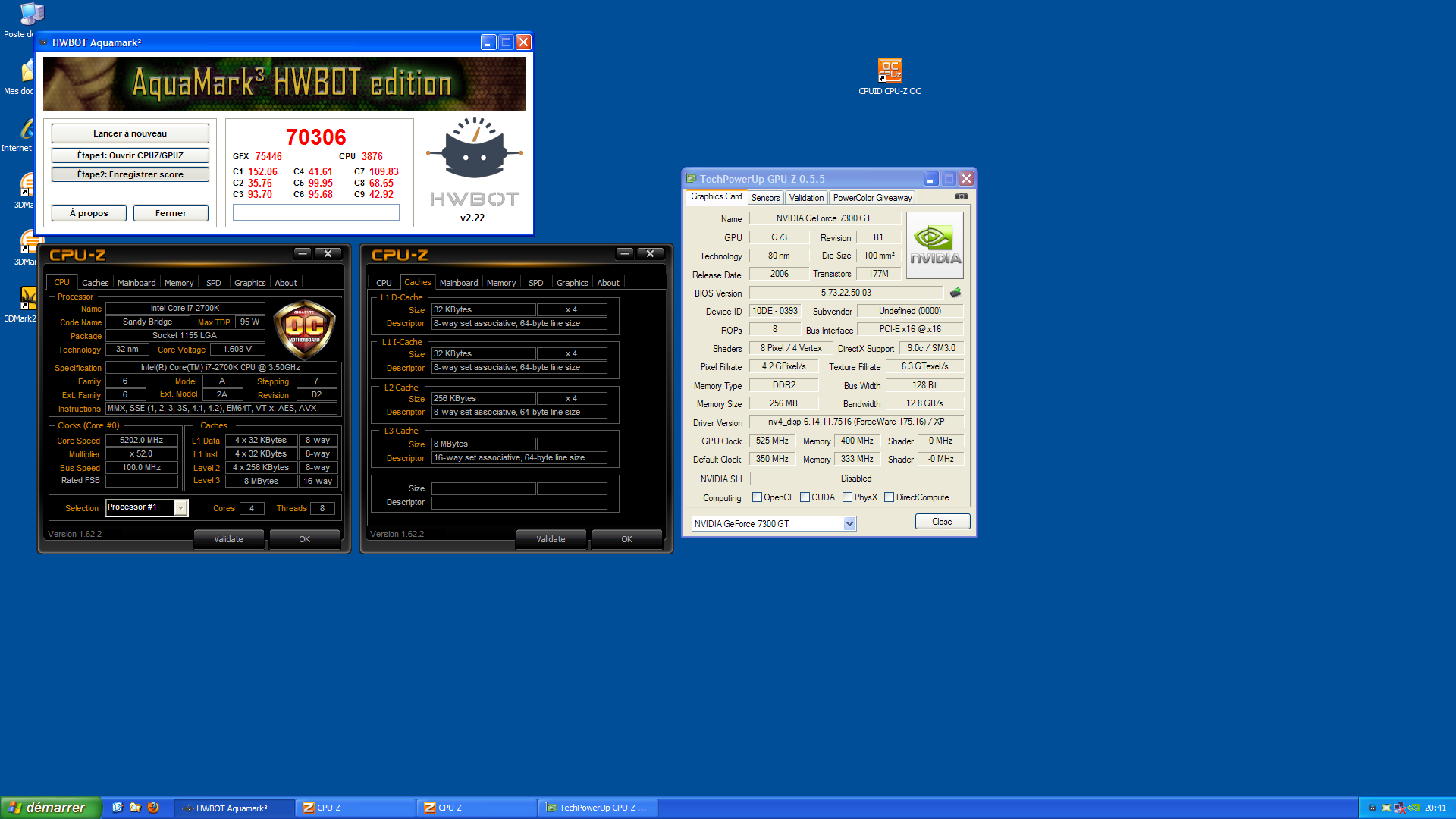Viewport: 1456px width, 819px height.
Task: Click the empty text field below Aquamark scores
Action: tap(316, 213)
